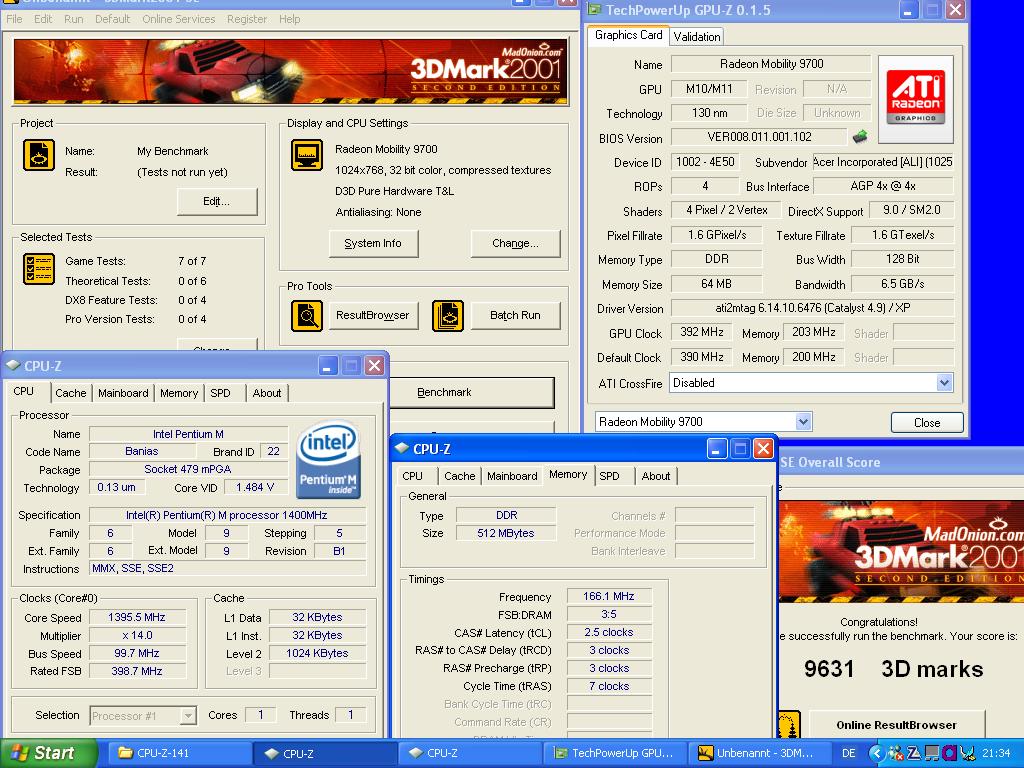Click the Change... display settings button

tap(515, 244)
